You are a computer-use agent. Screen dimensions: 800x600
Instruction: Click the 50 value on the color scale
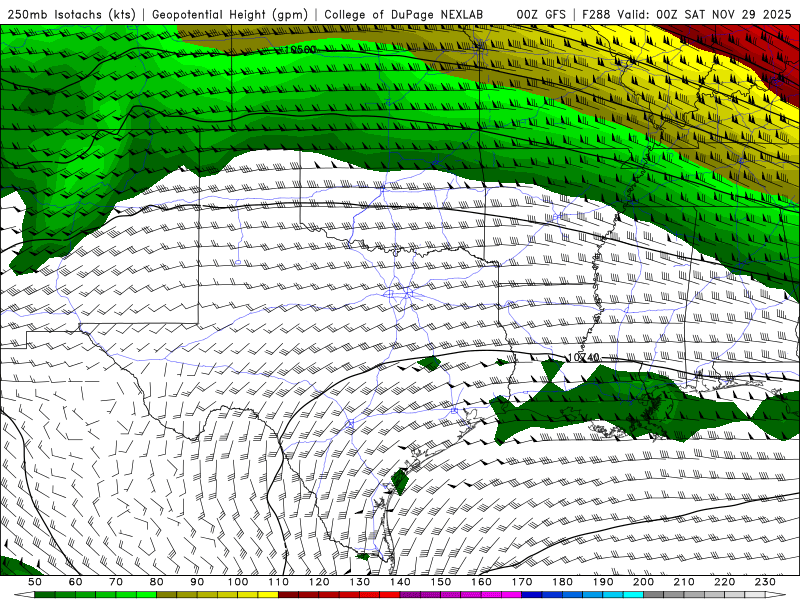click(34, 582)
